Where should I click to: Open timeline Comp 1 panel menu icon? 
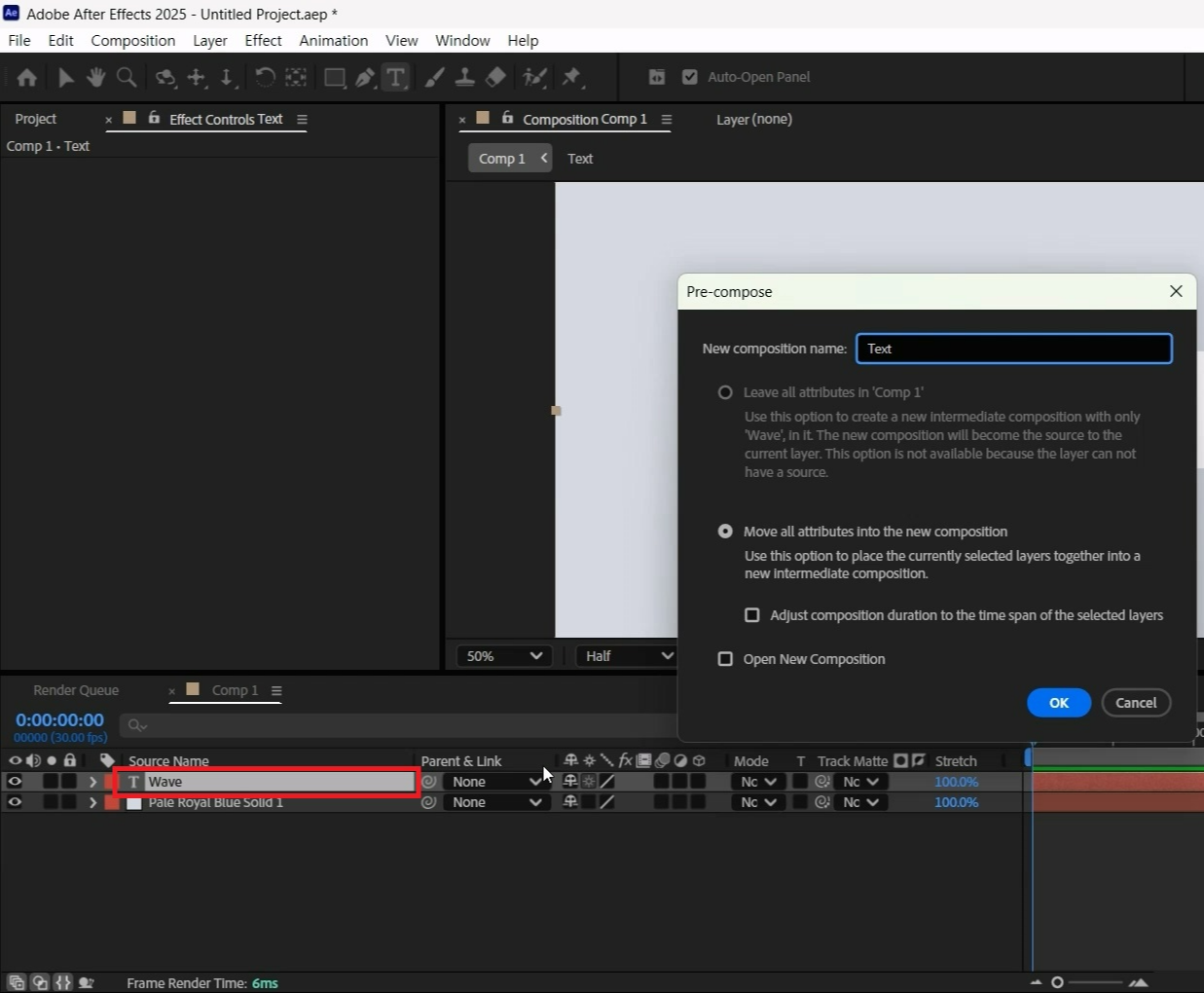(276, 690)
